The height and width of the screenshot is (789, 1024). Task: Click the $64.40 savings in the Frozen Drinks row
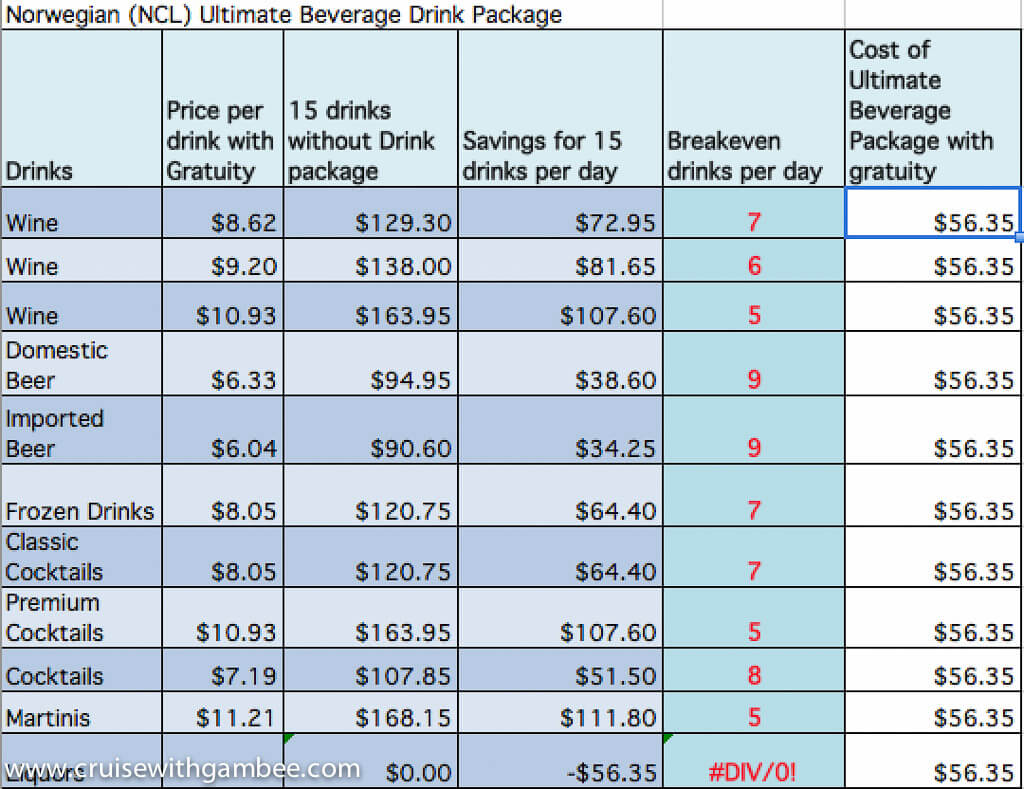[560, 495]
